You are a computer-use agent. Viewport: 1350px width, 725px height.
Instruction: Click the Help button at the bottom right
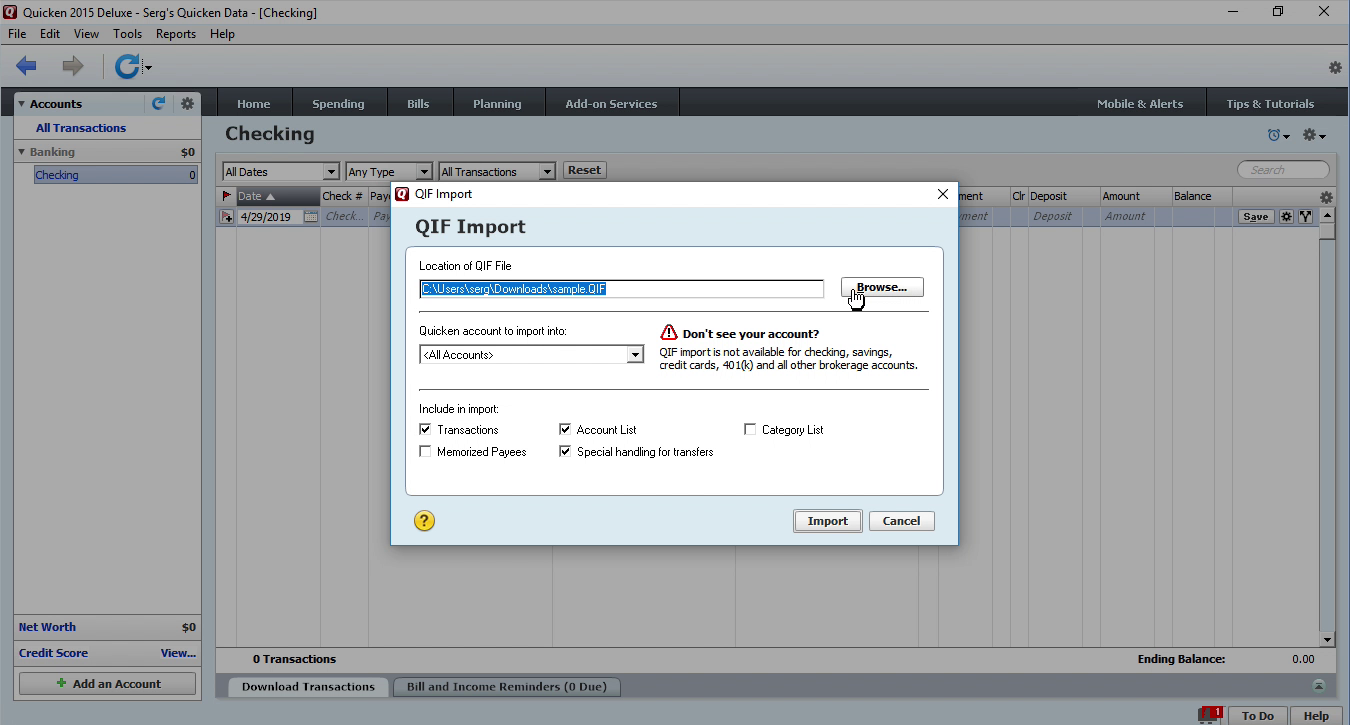tap(1316, 715)
